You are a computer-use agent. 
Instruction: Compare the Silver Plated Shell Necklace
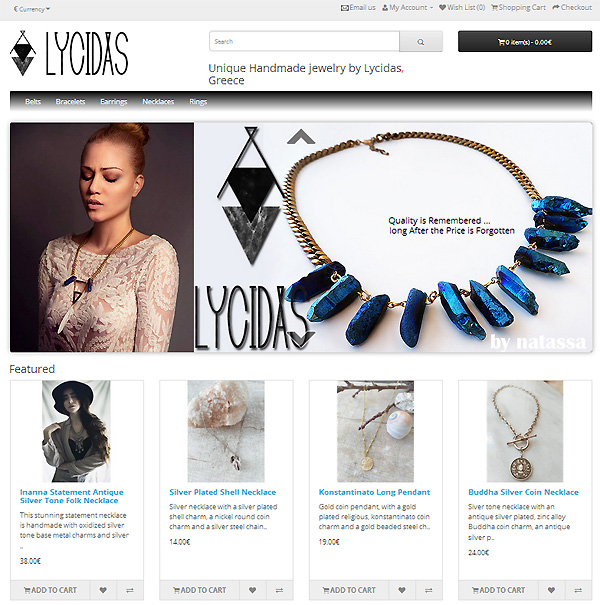click(x=279, y=590)
